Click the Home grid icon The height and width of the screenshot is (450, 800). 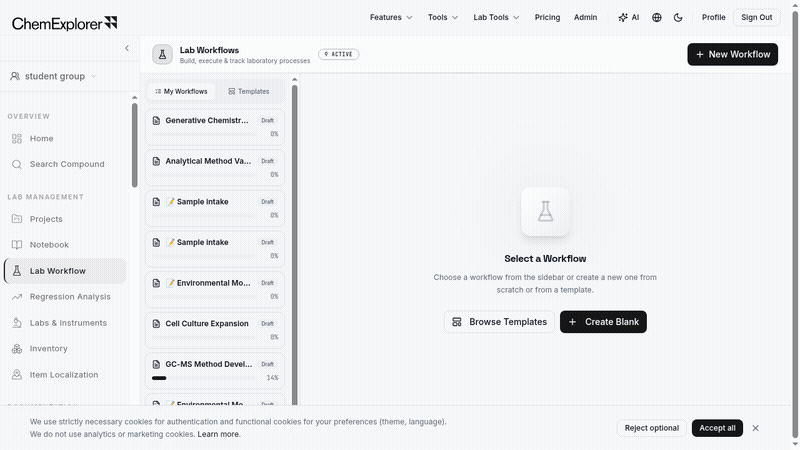point(17,138)
